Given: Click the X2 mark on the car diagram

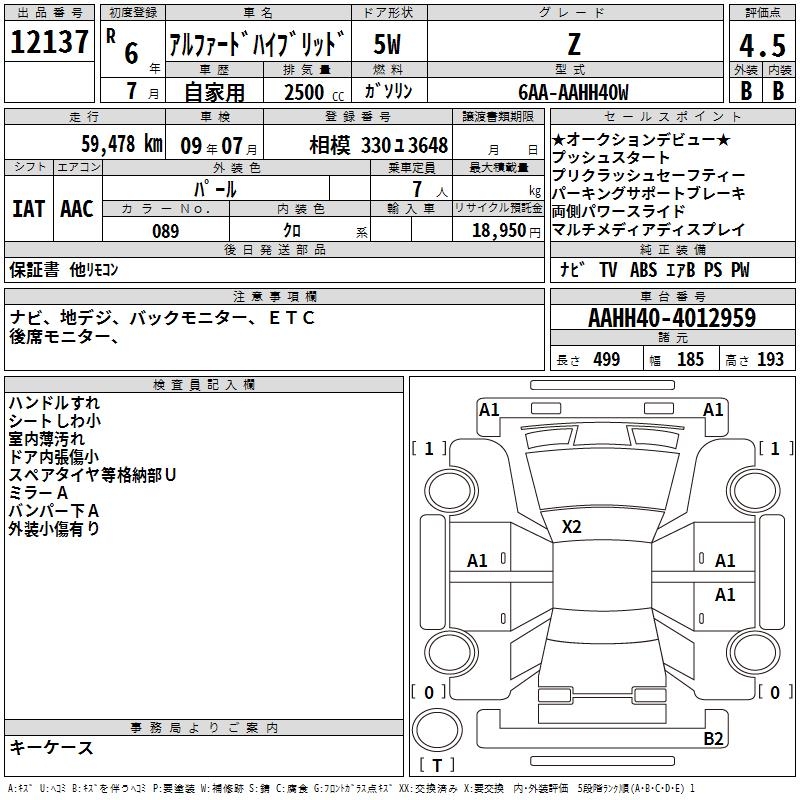Looking at the screenshot, I should [572, 527].
